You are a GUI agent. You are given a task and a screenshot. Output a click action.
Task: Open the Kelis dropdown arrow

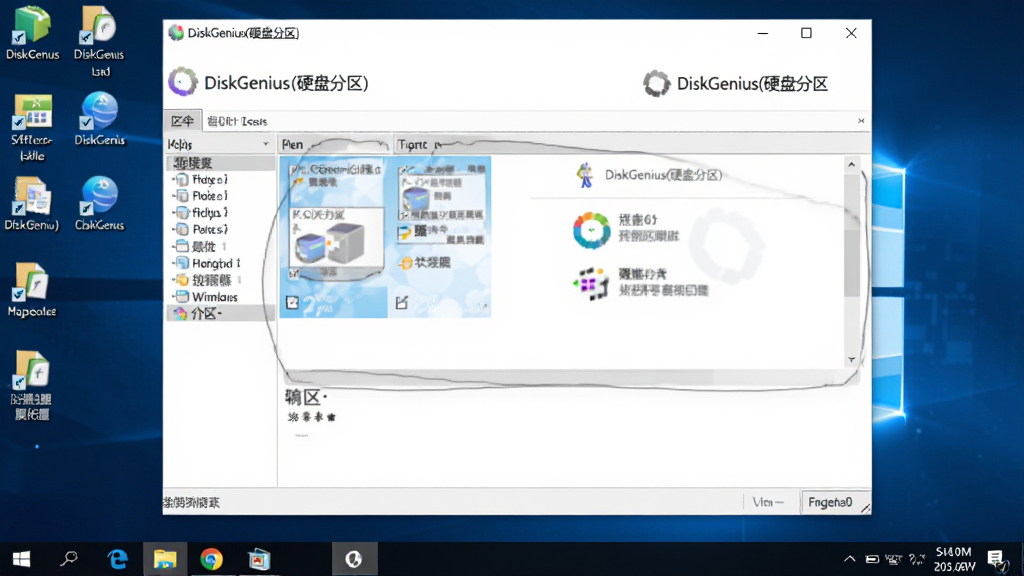tap(265, 144)
